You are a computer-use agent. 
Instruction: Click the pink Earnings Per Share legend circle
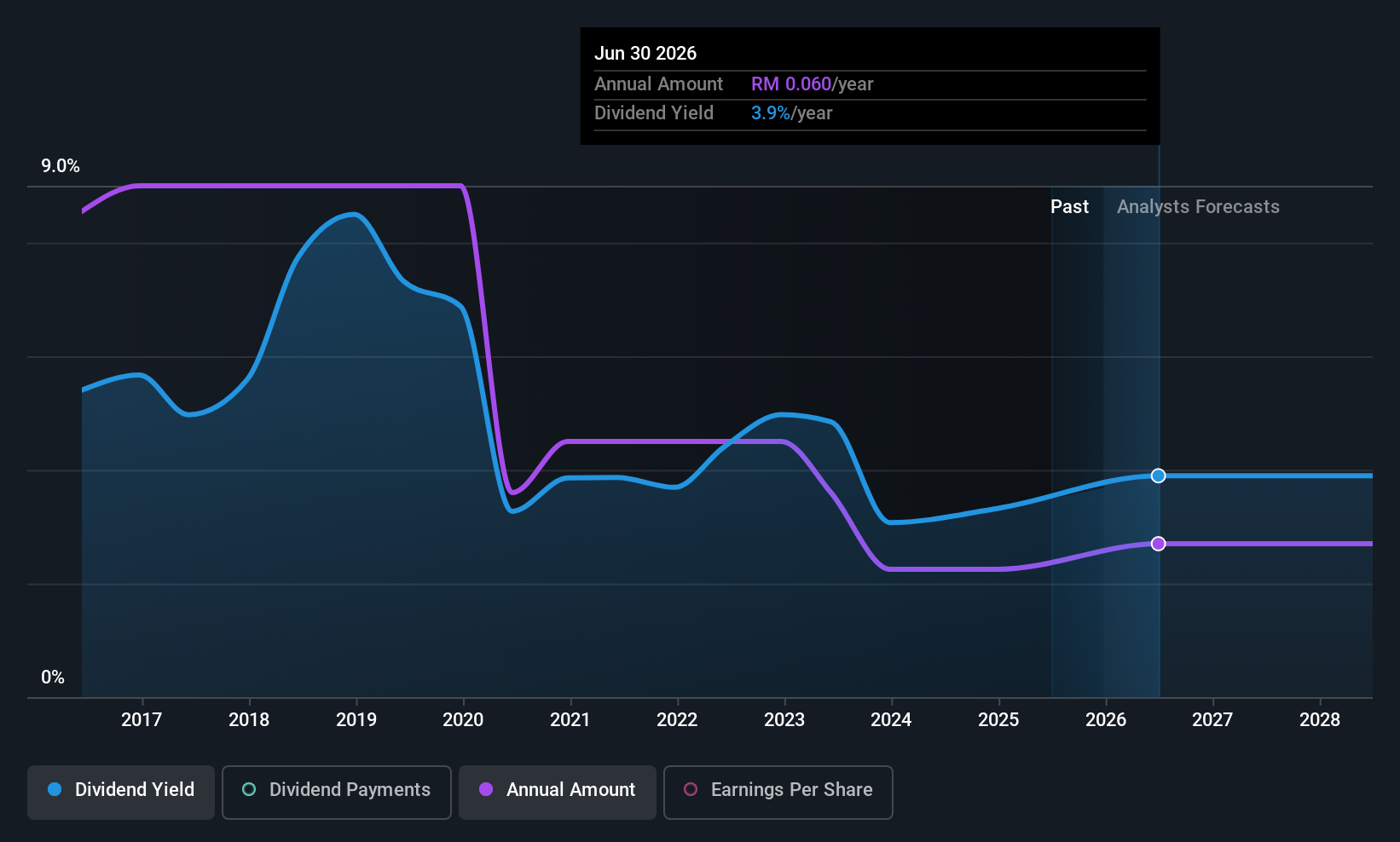point(691,790)
